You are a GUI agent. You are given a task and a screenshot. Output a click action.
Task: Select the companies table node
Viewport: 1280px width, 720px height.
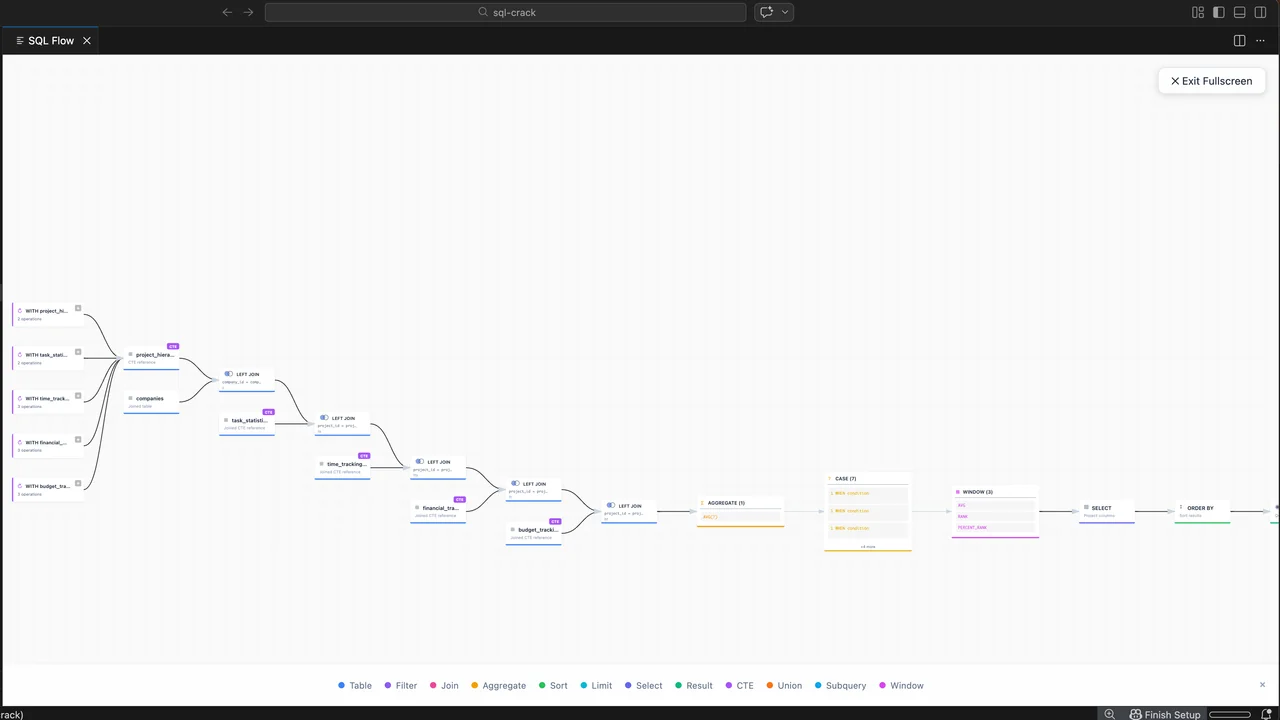coord(152,402)
